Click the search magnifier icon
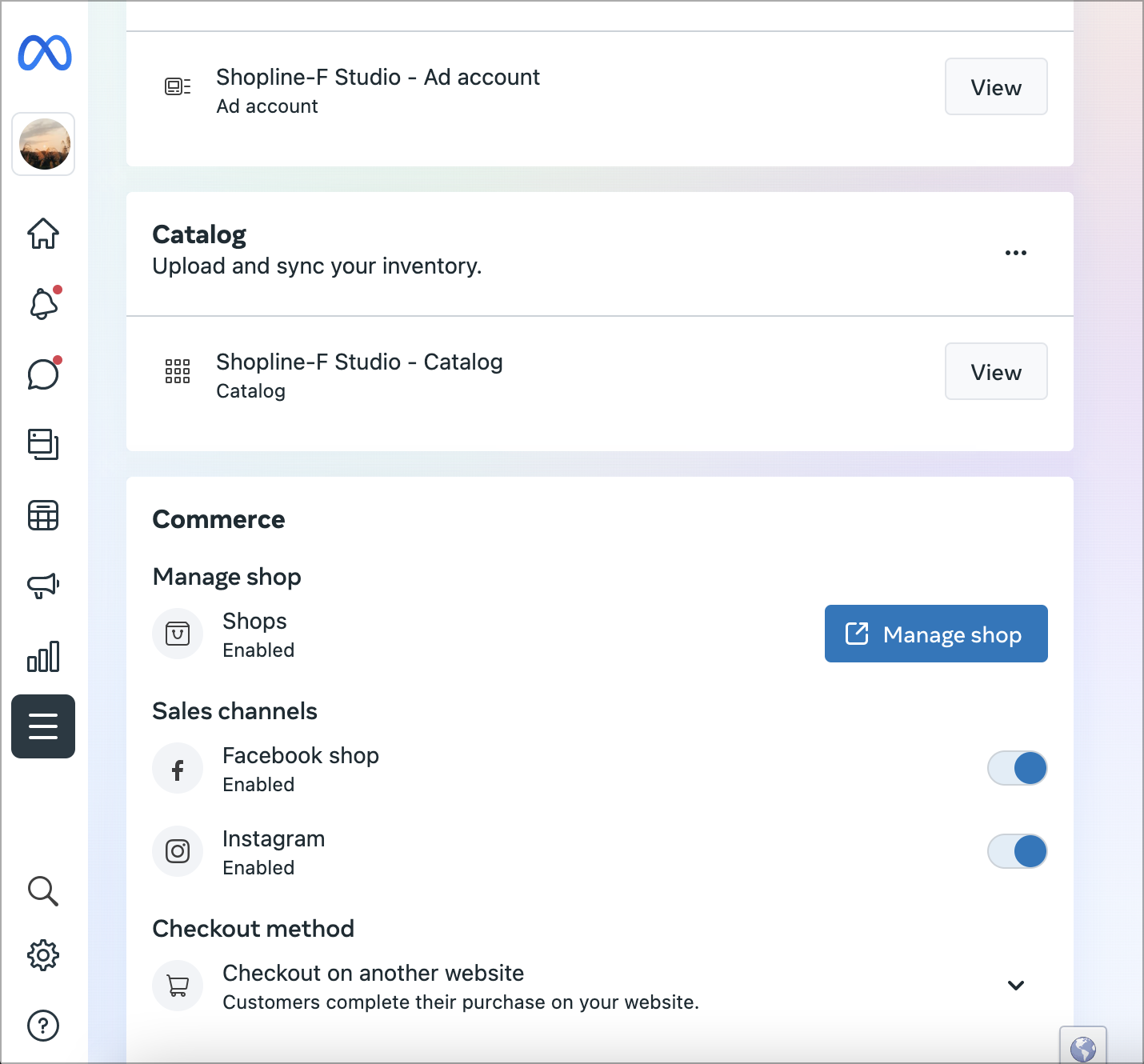 pos(43,891)
